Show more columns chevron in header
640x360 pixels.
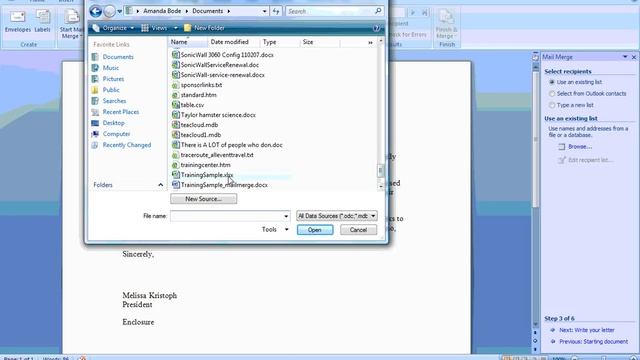[x=370, y=42]
